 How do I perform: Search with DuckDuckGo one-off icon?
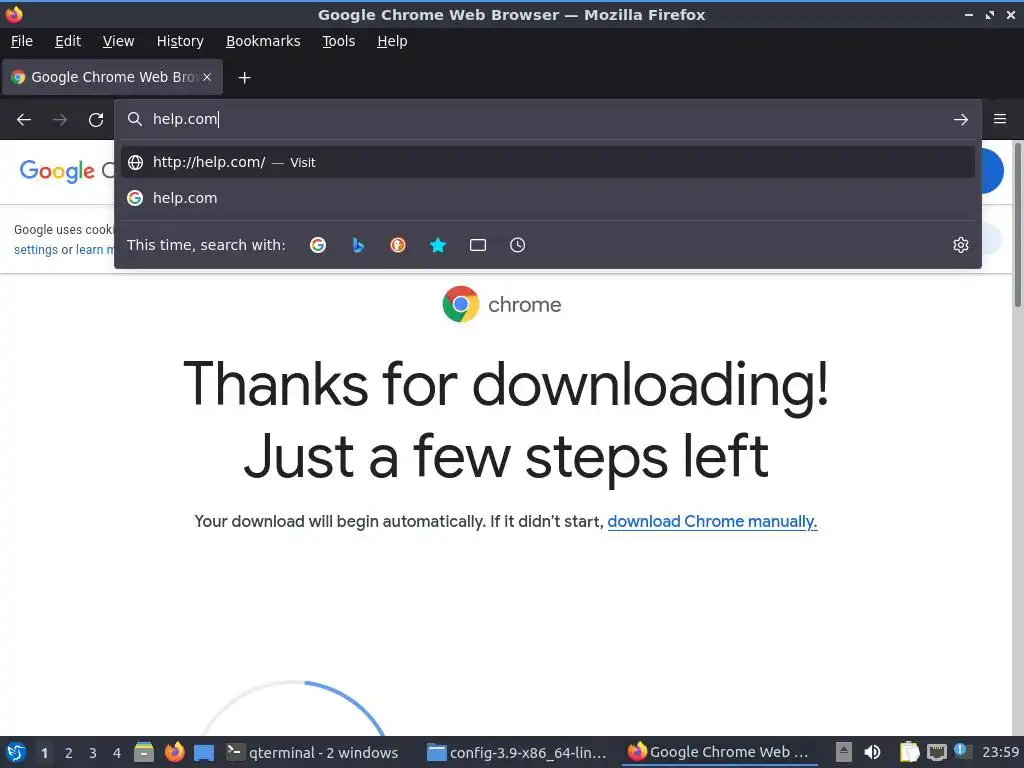pos(398,245)
